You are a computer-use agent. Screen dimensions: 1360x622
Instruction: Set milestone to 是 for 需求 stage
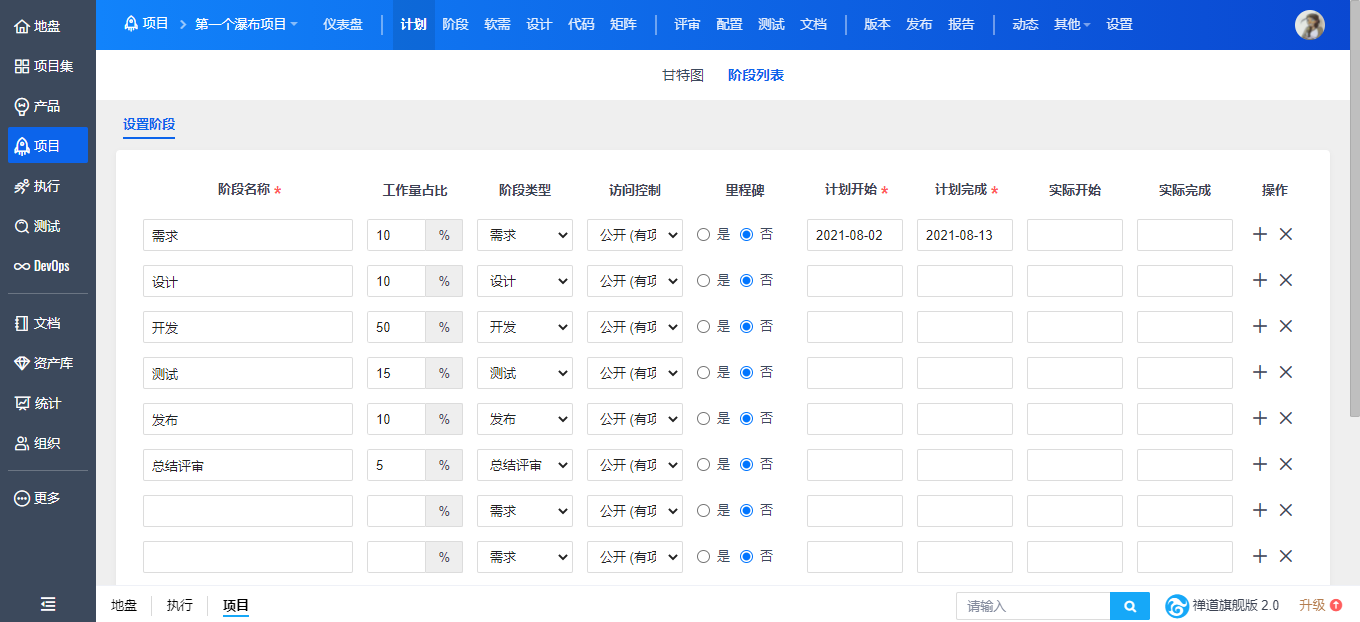[703, 235]
